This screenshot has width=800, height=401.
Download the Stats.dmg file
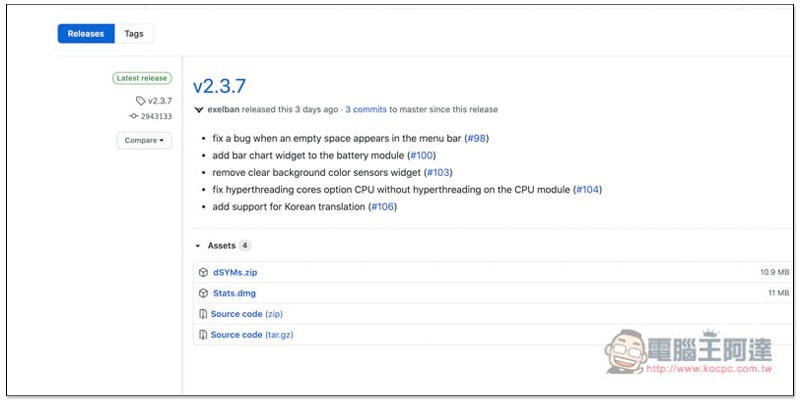[x=234, y=293]
